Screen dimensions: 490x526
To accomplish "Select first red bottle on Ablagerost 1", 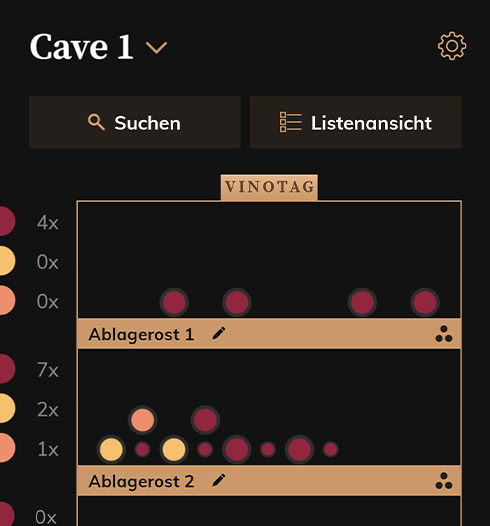I will pos(174,302).
